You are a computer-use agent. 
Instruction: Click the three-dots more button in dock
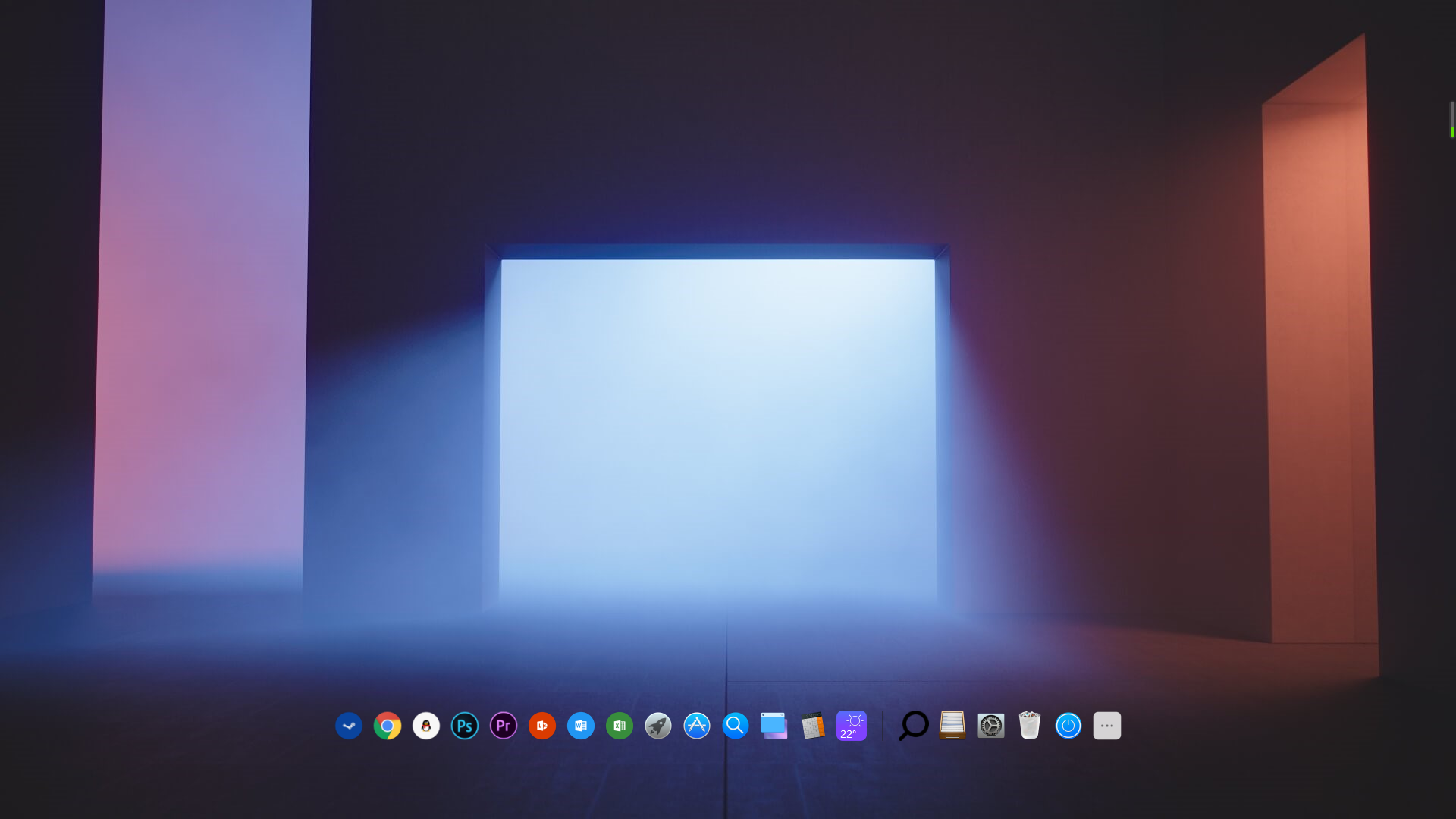coord(1107,726)
